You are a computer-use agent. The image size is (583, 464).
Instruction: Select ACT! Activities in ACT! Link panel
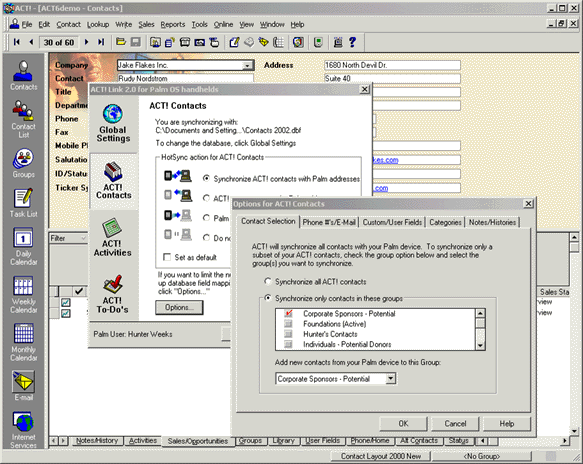[112, 238]
